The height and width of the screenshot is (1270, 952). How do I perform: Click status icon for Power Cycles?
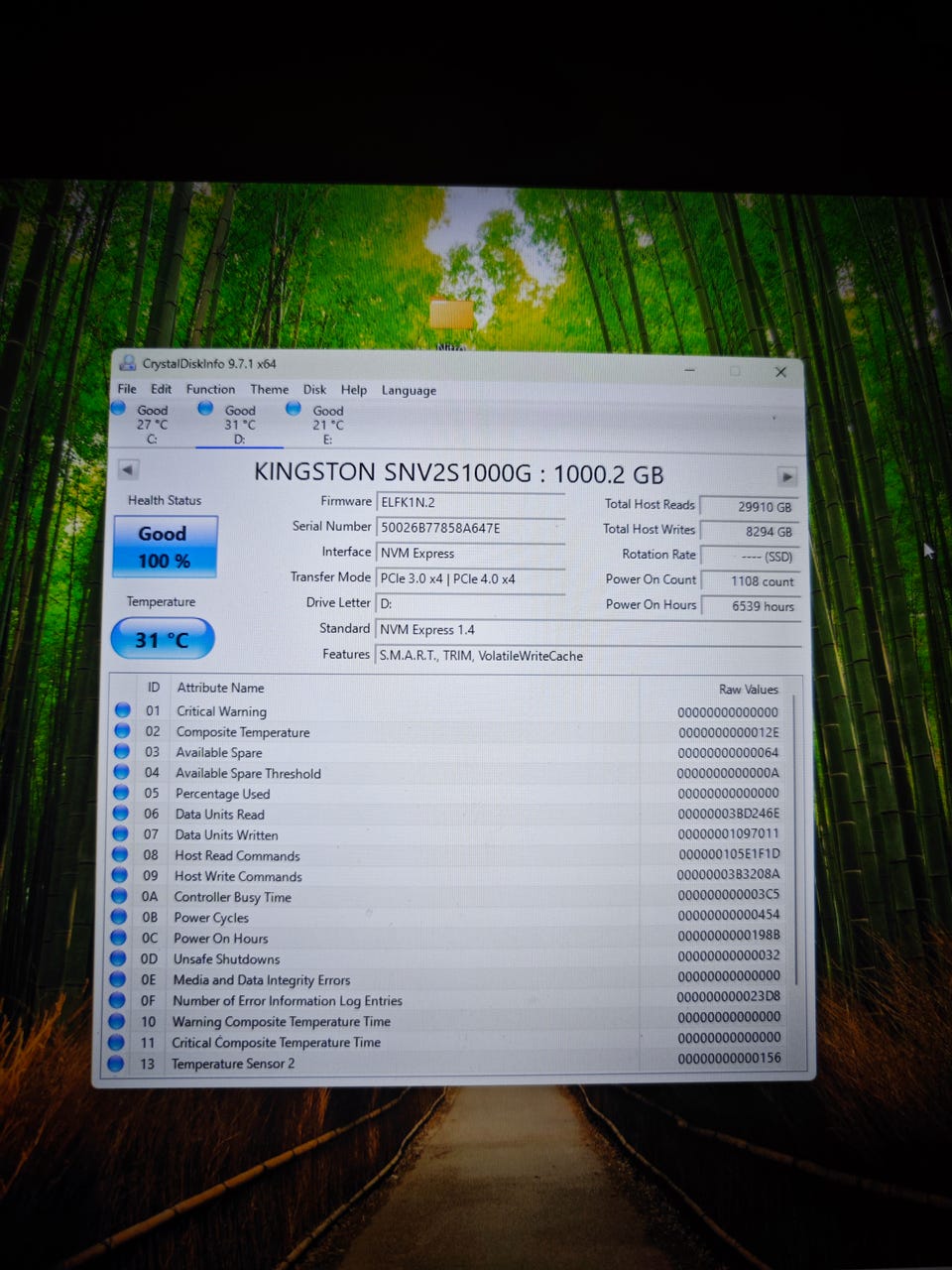[118, 917]
